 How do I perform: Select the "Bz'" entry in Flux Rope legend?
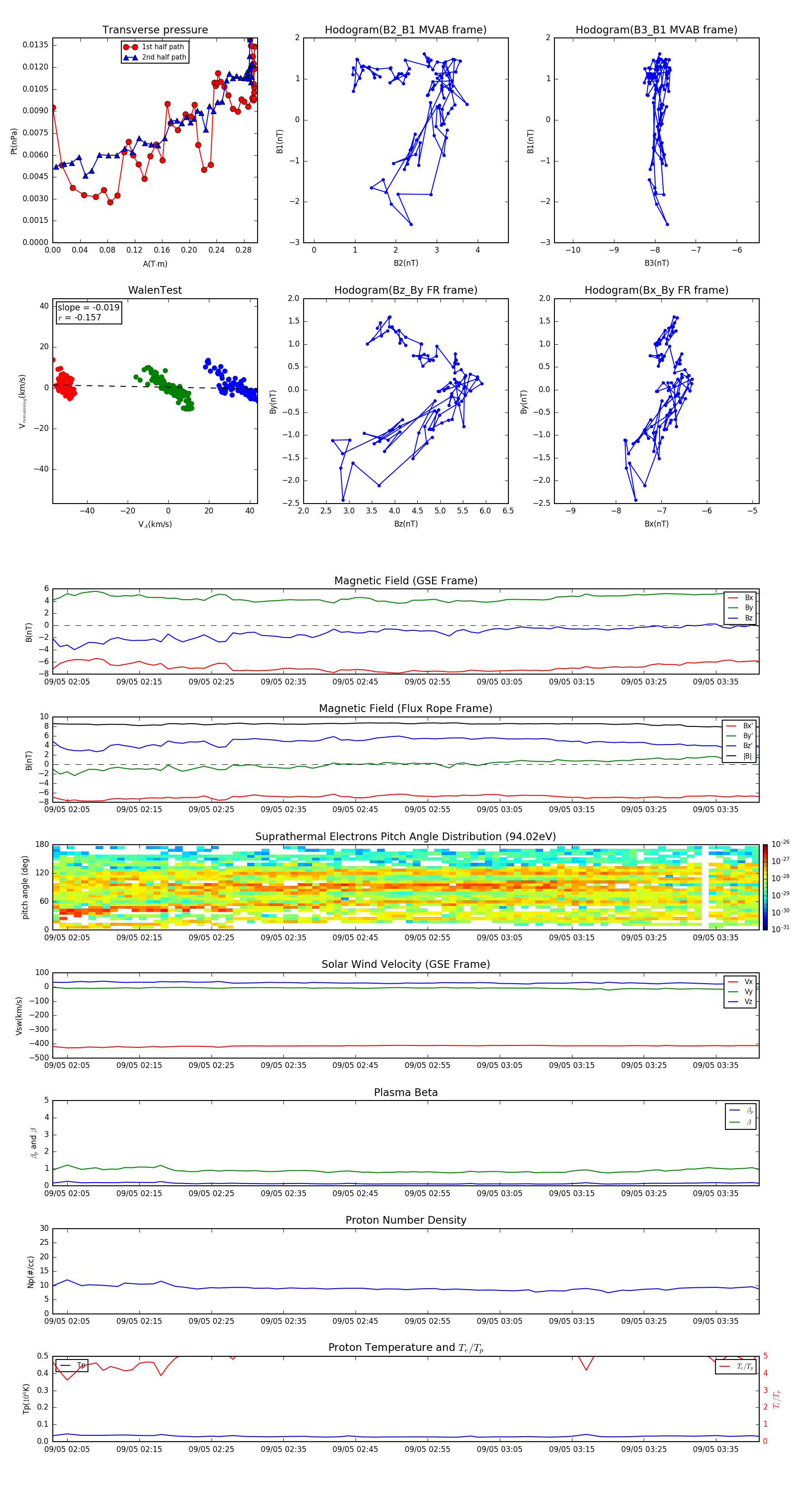[739, 746]
